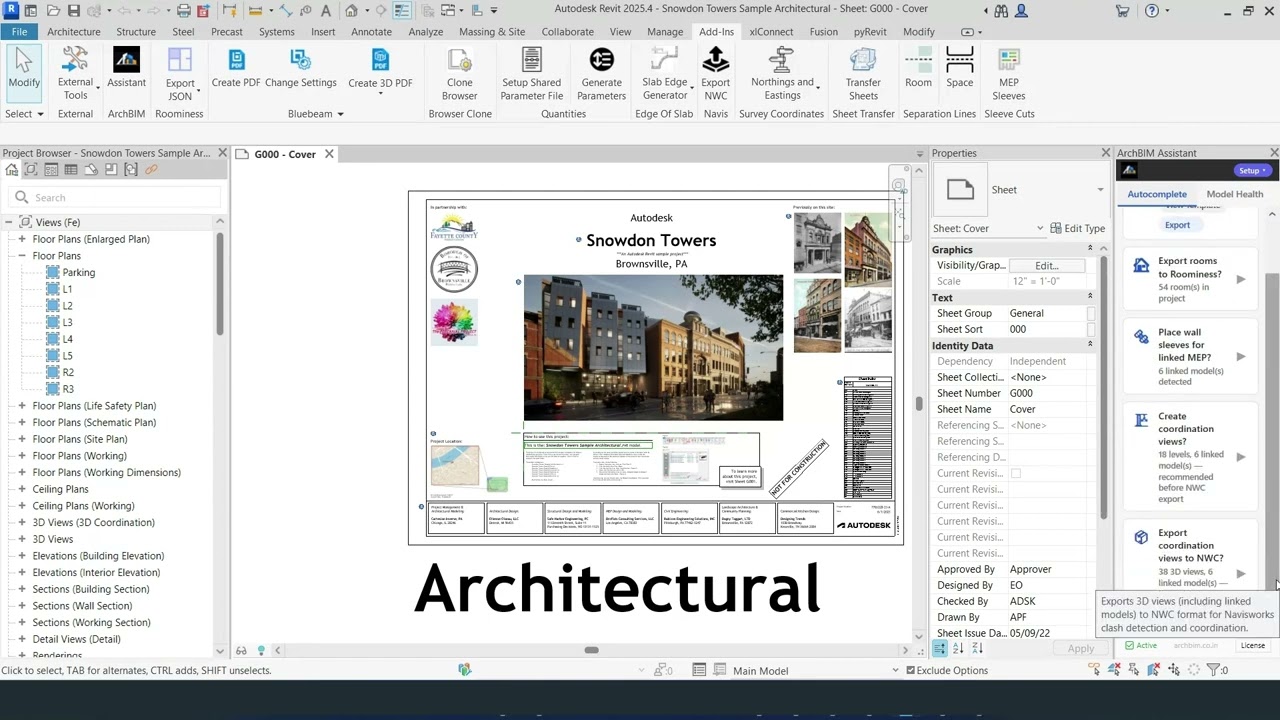Click the Transfer Sheets tool
The width and height of the screenshot is (1280, 720).
(863, 73)
